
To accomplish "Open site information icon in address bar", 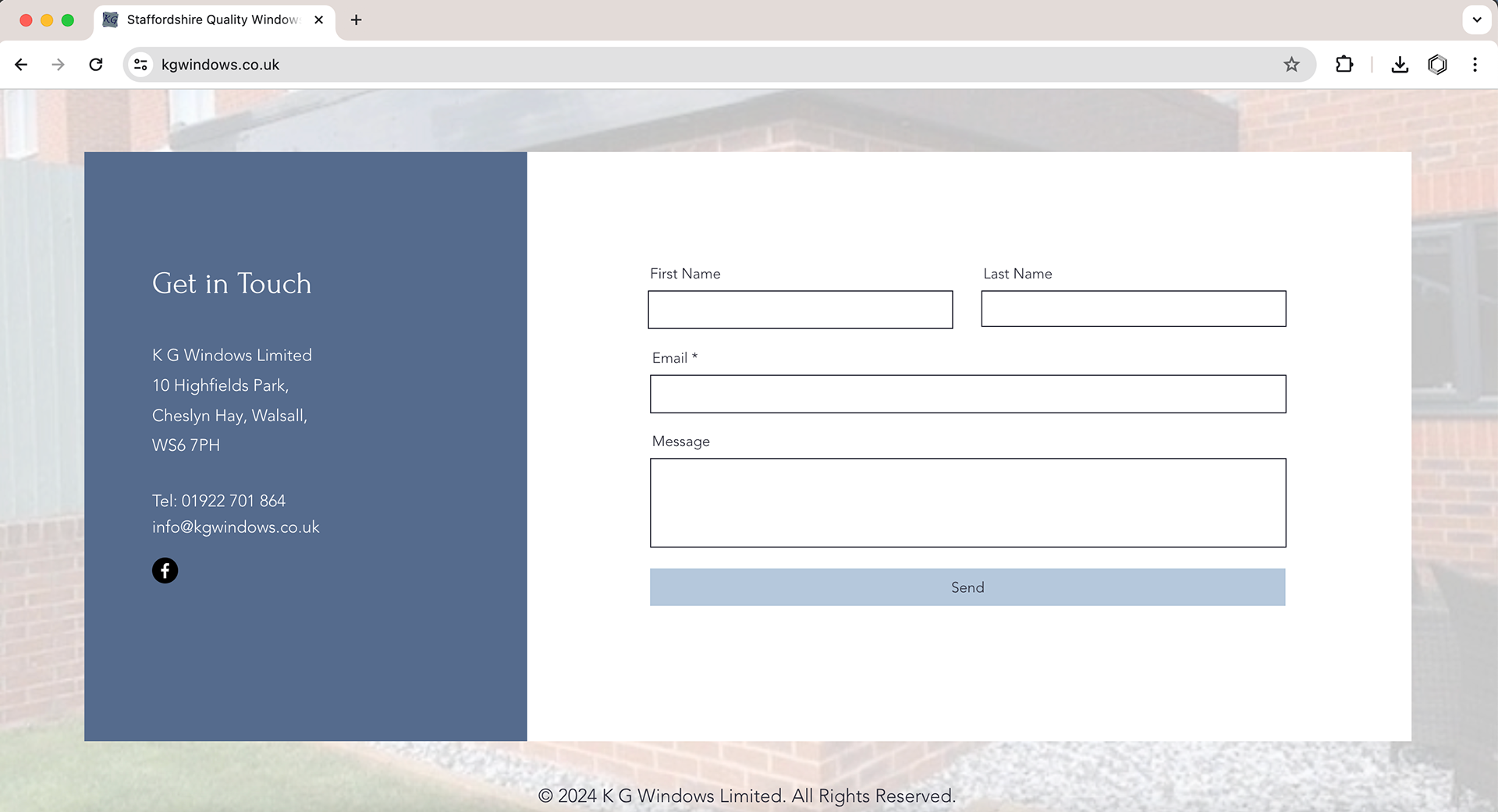I will [140, 65].
